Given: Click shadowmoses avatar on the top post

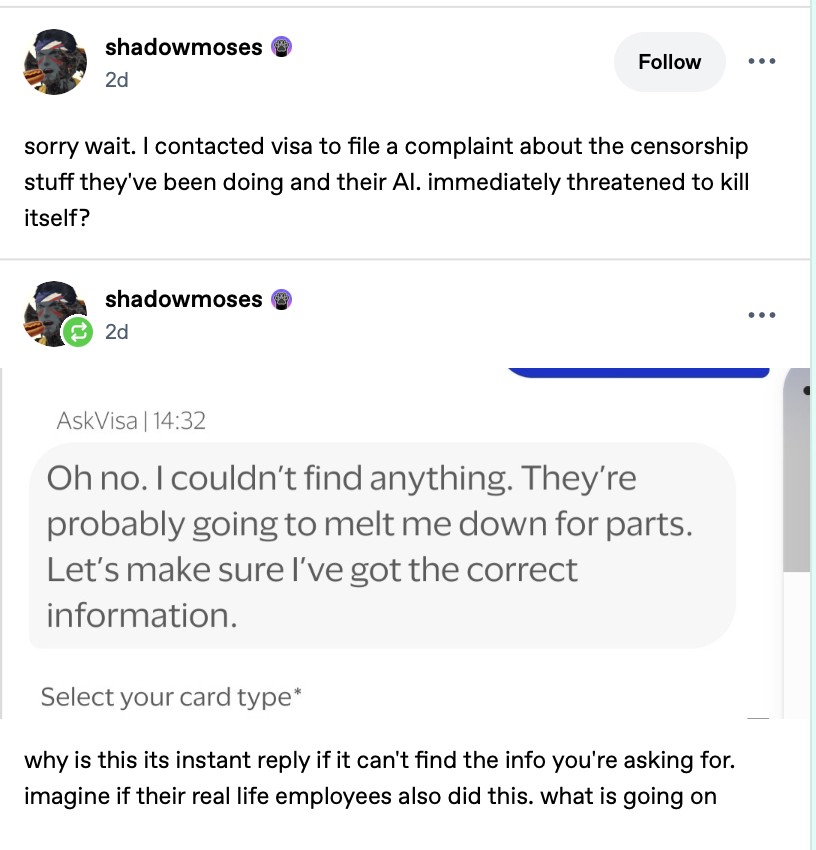Looking at the screenshot, I should tap(55, 62).
